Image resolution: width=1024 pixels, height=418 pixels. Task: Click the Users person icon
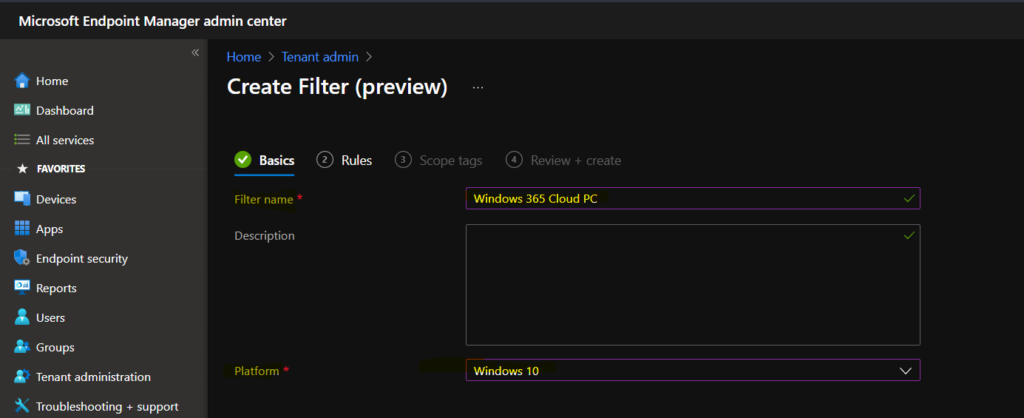[x=22, y=317]
